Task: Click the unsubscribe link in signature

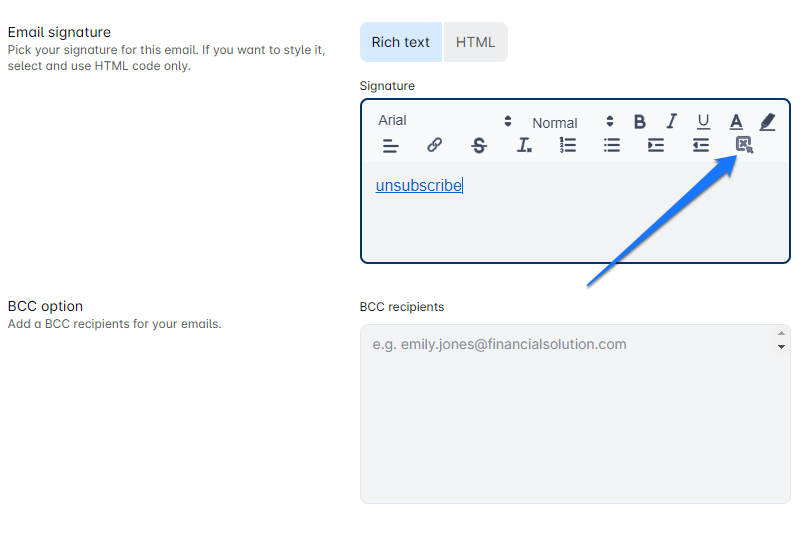Action: point(418,186)
